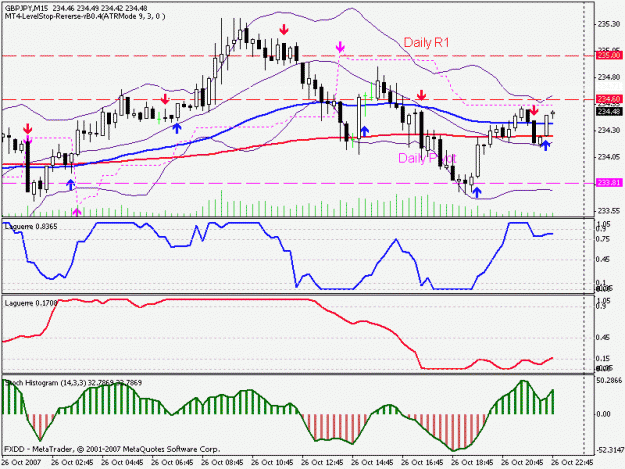The width and height of the screenshot is (625, 469).
Task: Select the Laguerre 0.8365 indicator label
Action: click(x=31, y=226)
